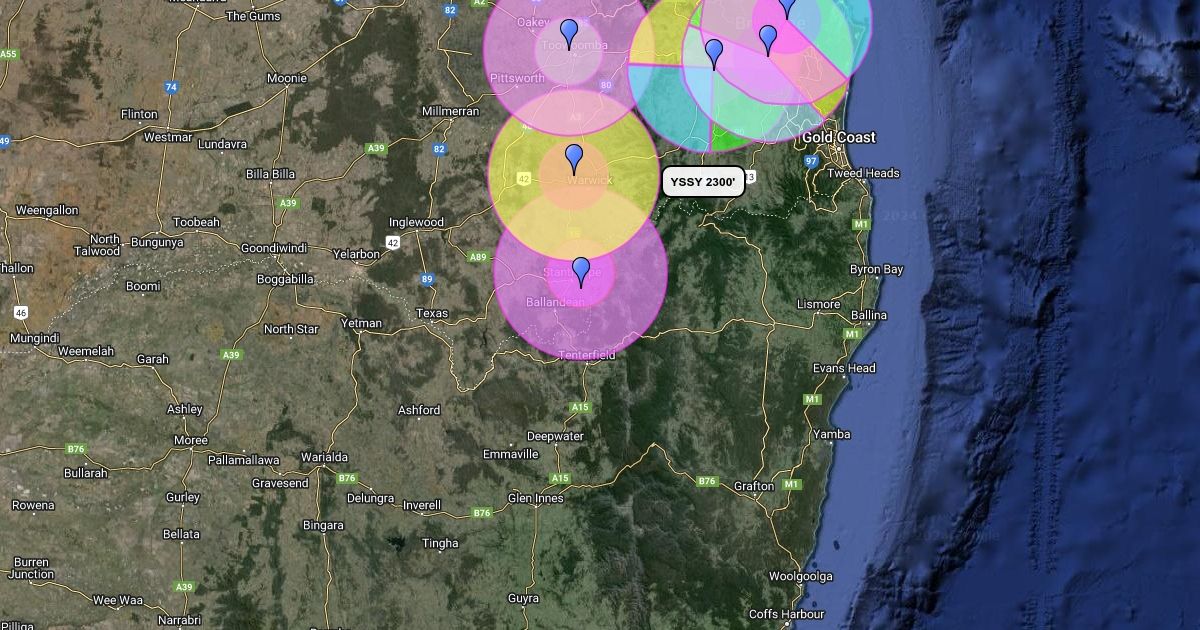Image resolution: width=1200 pixels, height=630 pixels.
Task: Click the route 97 shield below Gold Coast
Action: coord(811,161)
